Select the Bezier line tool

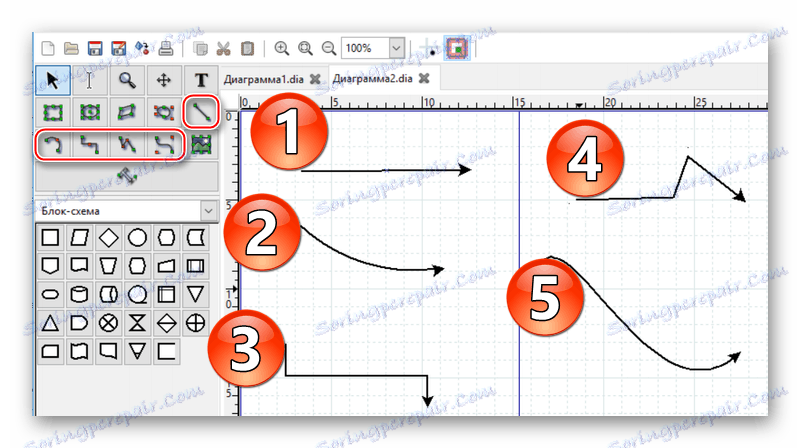click(x=163, y=145)
